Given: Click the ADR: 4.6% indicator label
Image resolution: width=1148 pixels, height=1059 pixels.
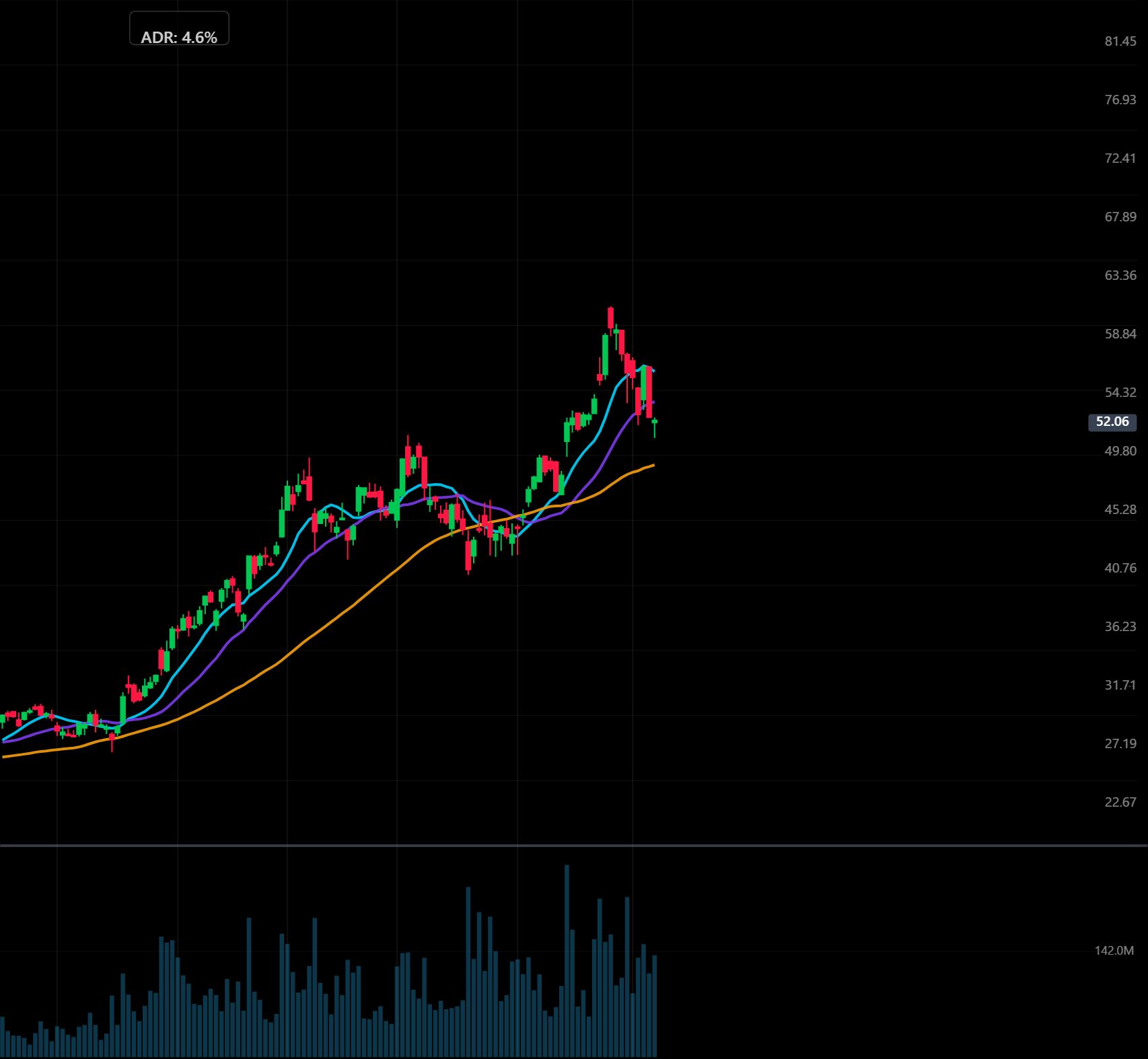Looking at the screenshot, I should tap(179, 38).
